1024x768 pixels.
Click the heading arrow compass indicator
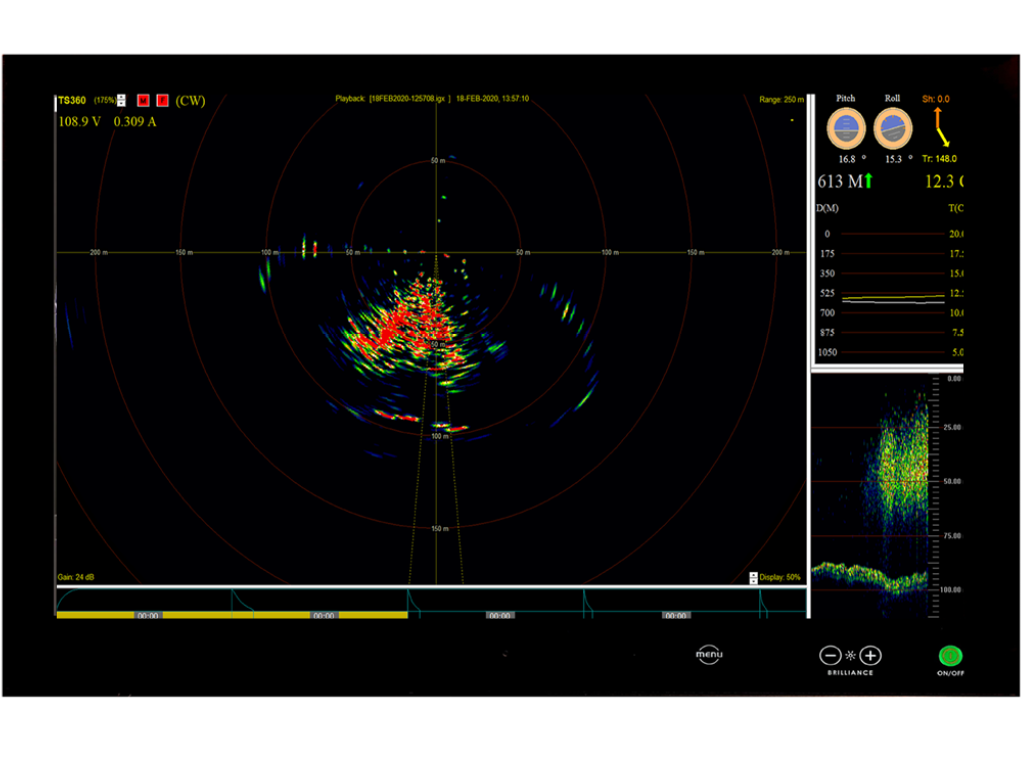tap(940, 127)
